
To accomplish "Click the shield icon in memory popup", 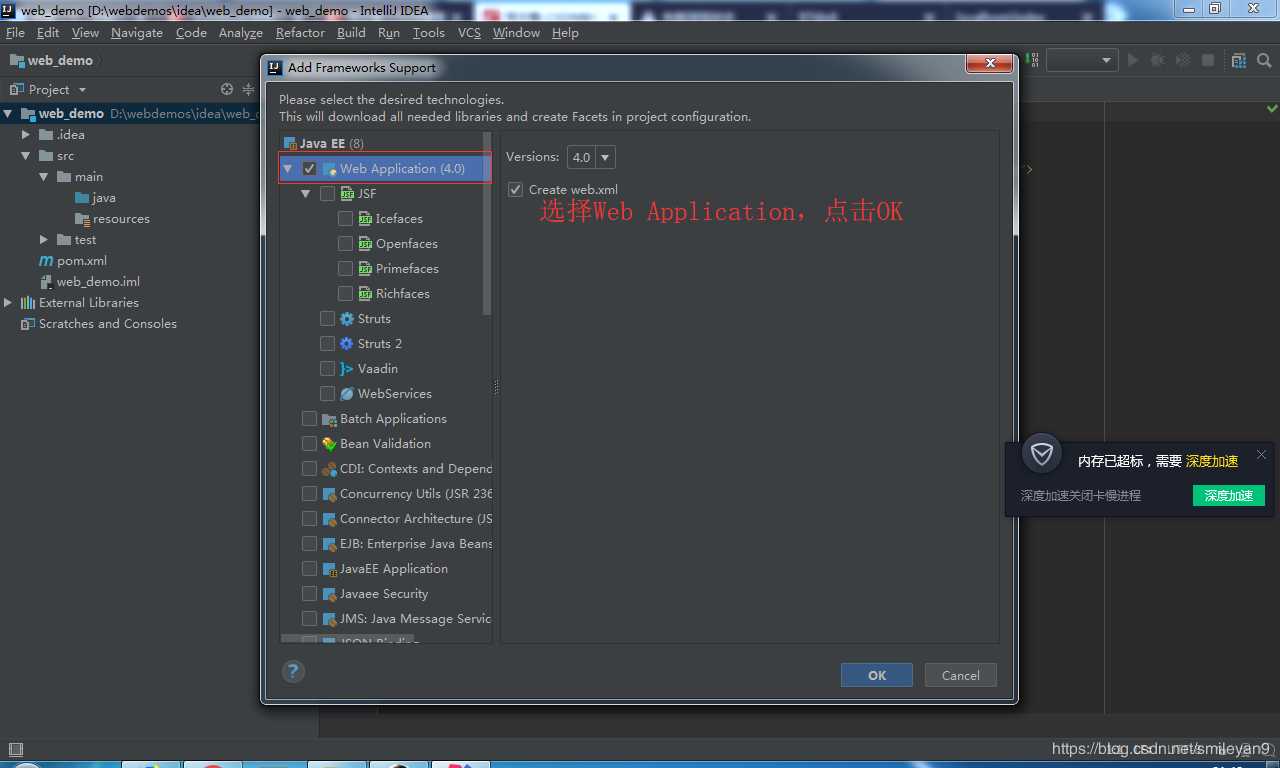I will click(1042, 455).
